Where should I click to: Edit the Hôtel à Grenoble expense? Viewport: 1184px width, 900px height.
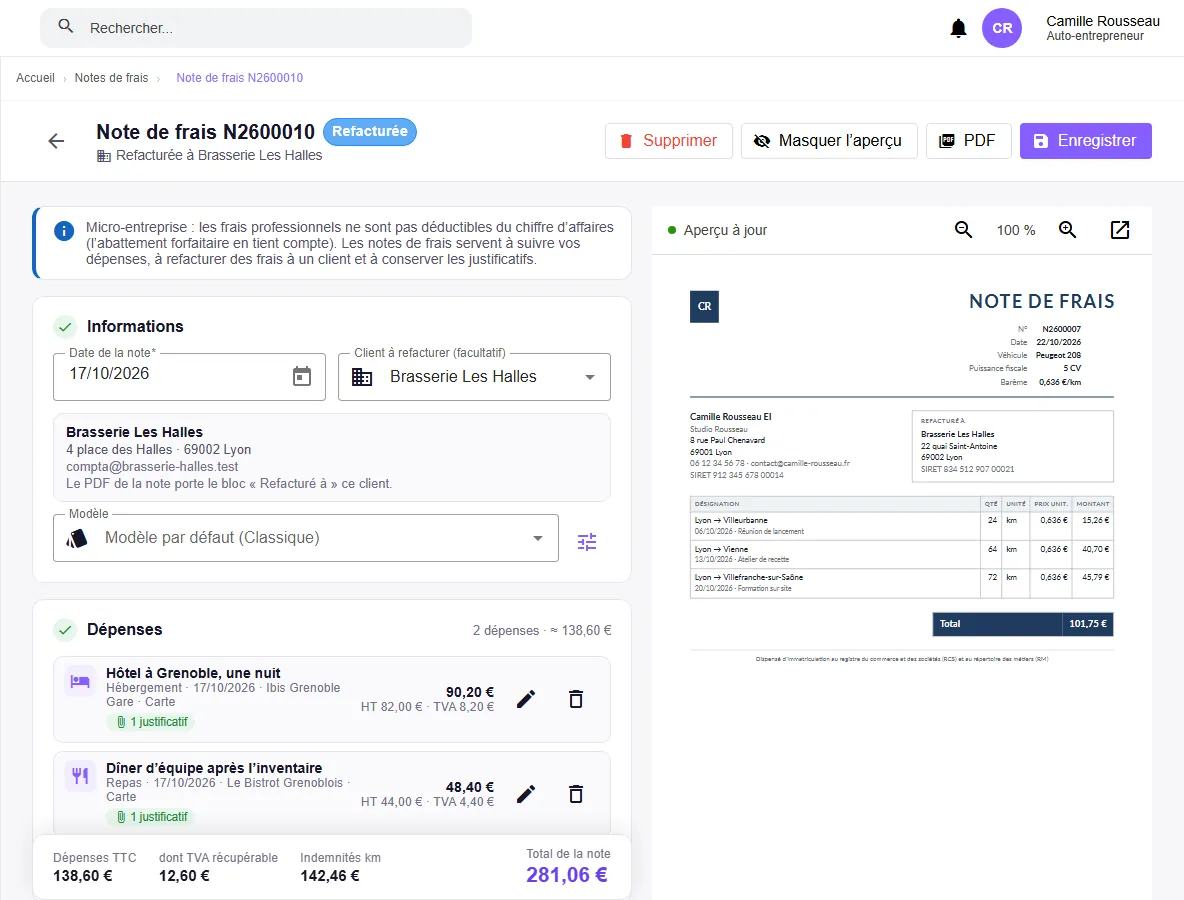(526, 699)
